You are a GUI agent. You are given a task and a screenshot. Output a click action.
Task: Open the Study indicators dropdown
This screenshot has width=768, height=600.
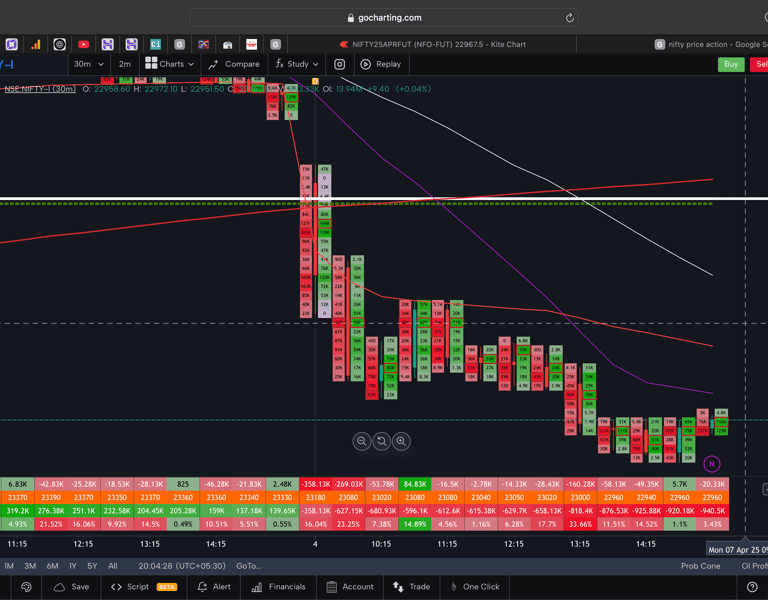297,64
